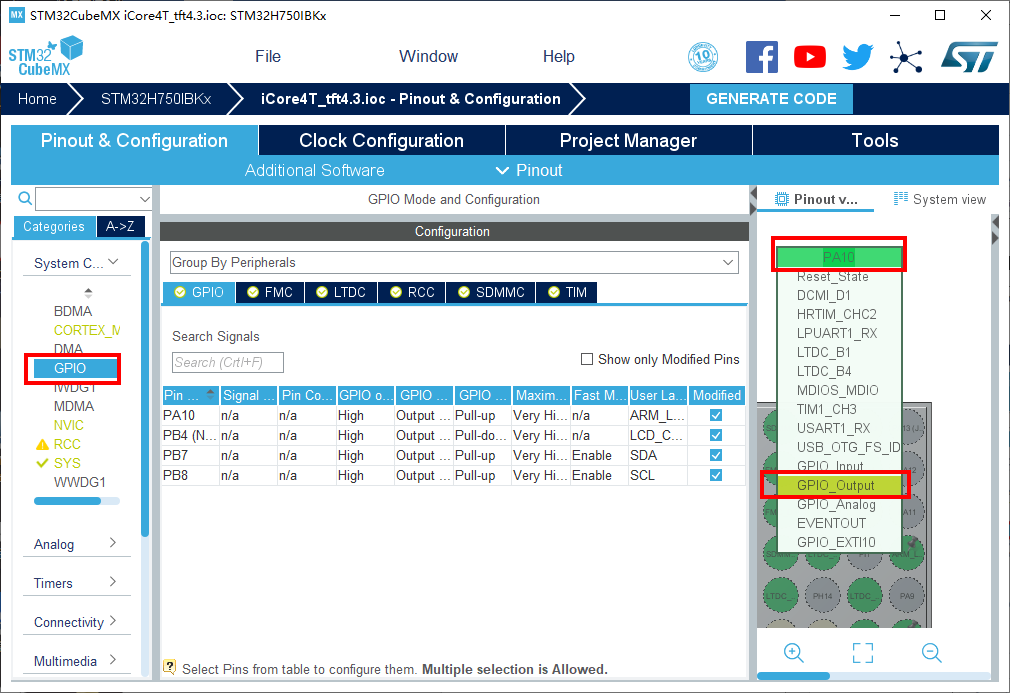This screenshot has width=1010, height=693.
Task: Expand the Connectivity category
Action: (76, 622)
